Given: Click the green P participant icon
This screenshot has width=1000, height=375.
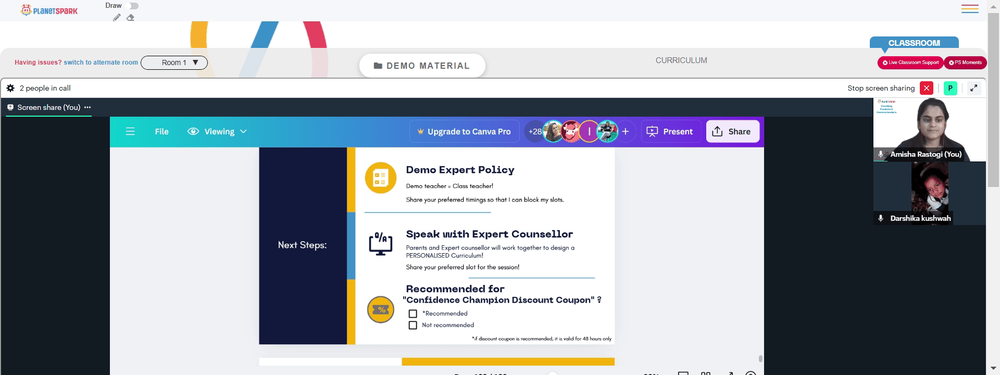Looking at the screenshot, I should (950, 88).
